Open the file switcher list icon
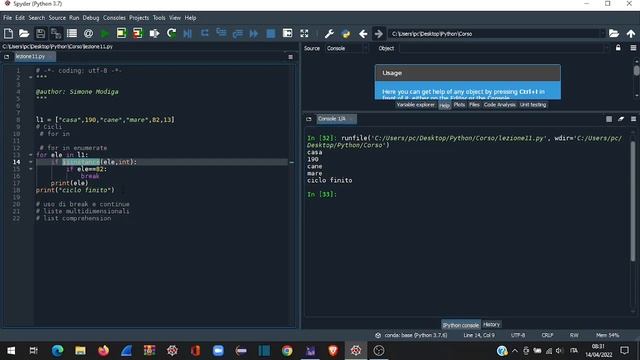Viewport: 640px width, 360px height. [72, 33]
